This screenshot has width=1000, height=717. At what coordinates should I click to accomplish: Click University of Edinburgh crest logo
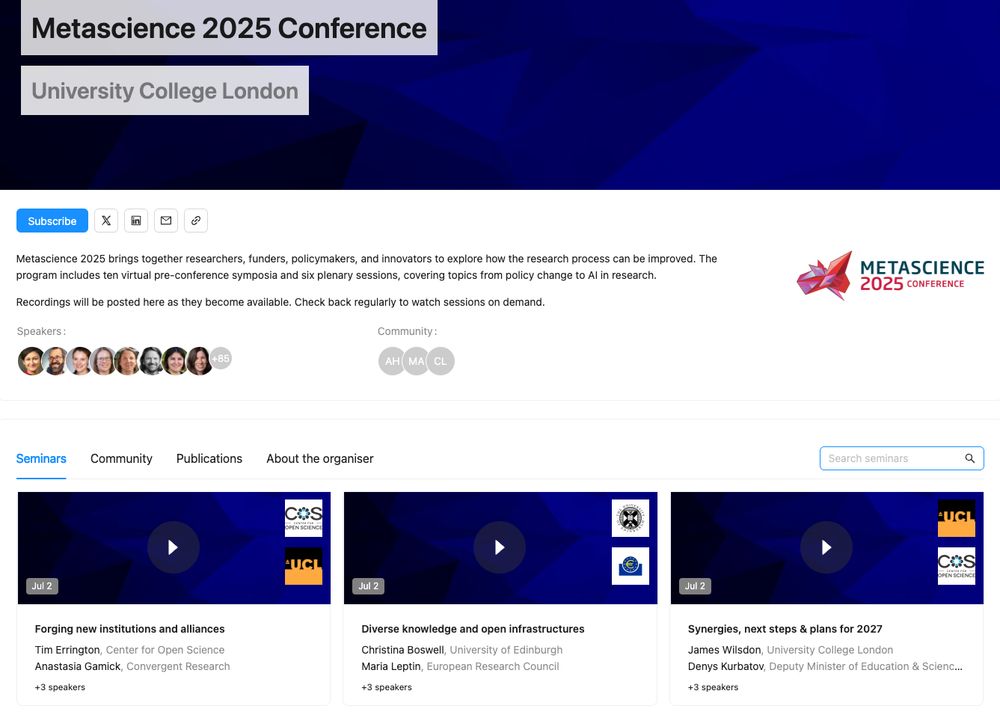[x=630, y=518]
